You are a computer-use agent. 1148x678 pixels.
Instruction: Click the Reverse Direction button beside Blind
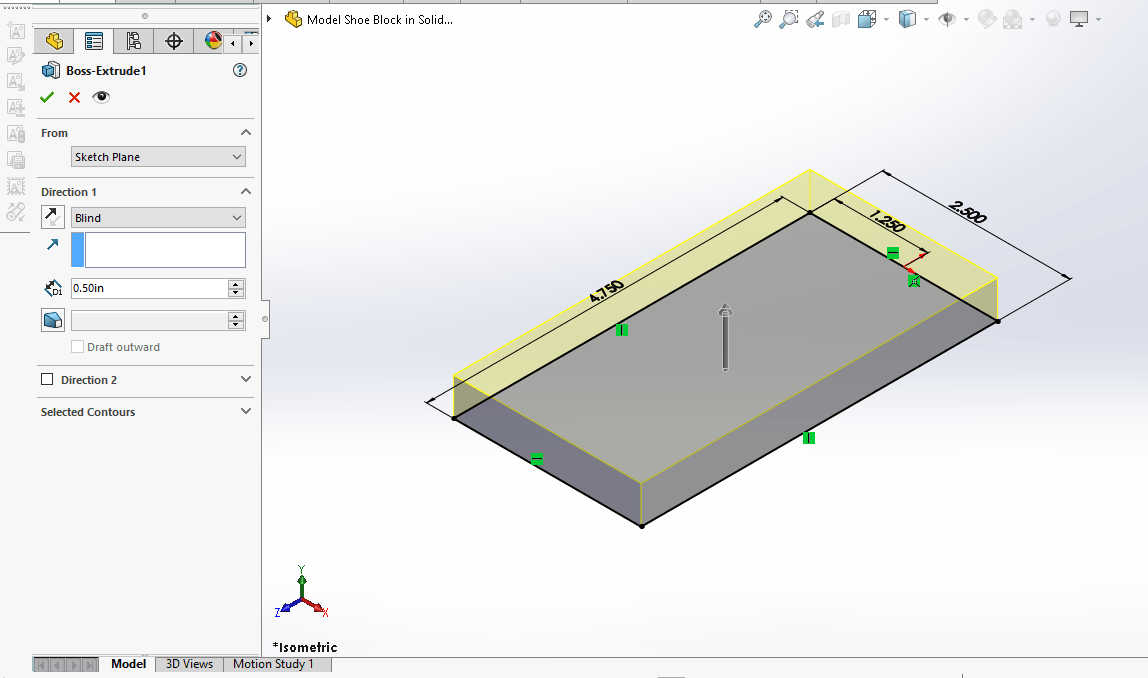point(53,217)
